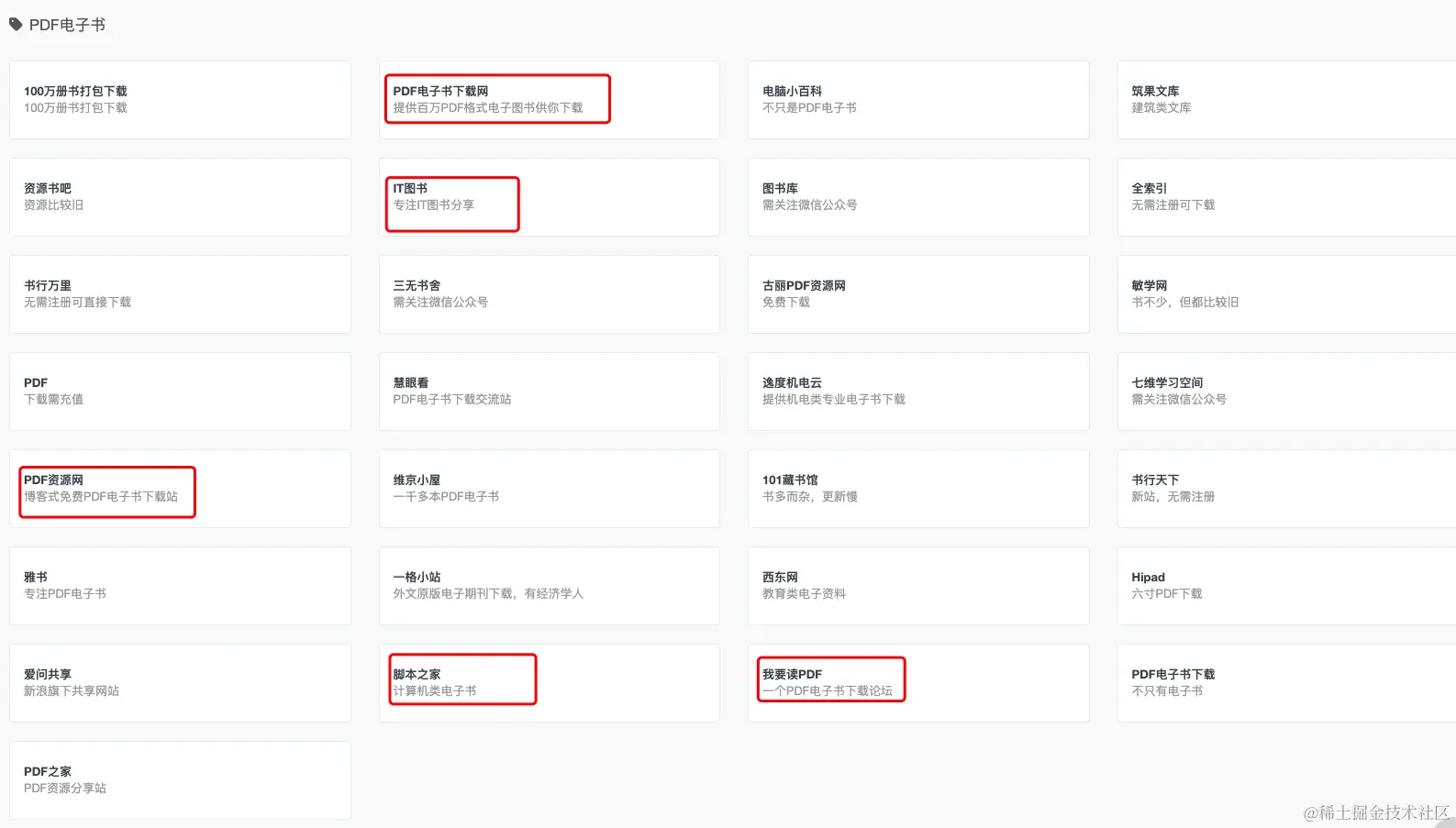Select the 资源书吧 card

pyautogui.click(x=180, y=197)
